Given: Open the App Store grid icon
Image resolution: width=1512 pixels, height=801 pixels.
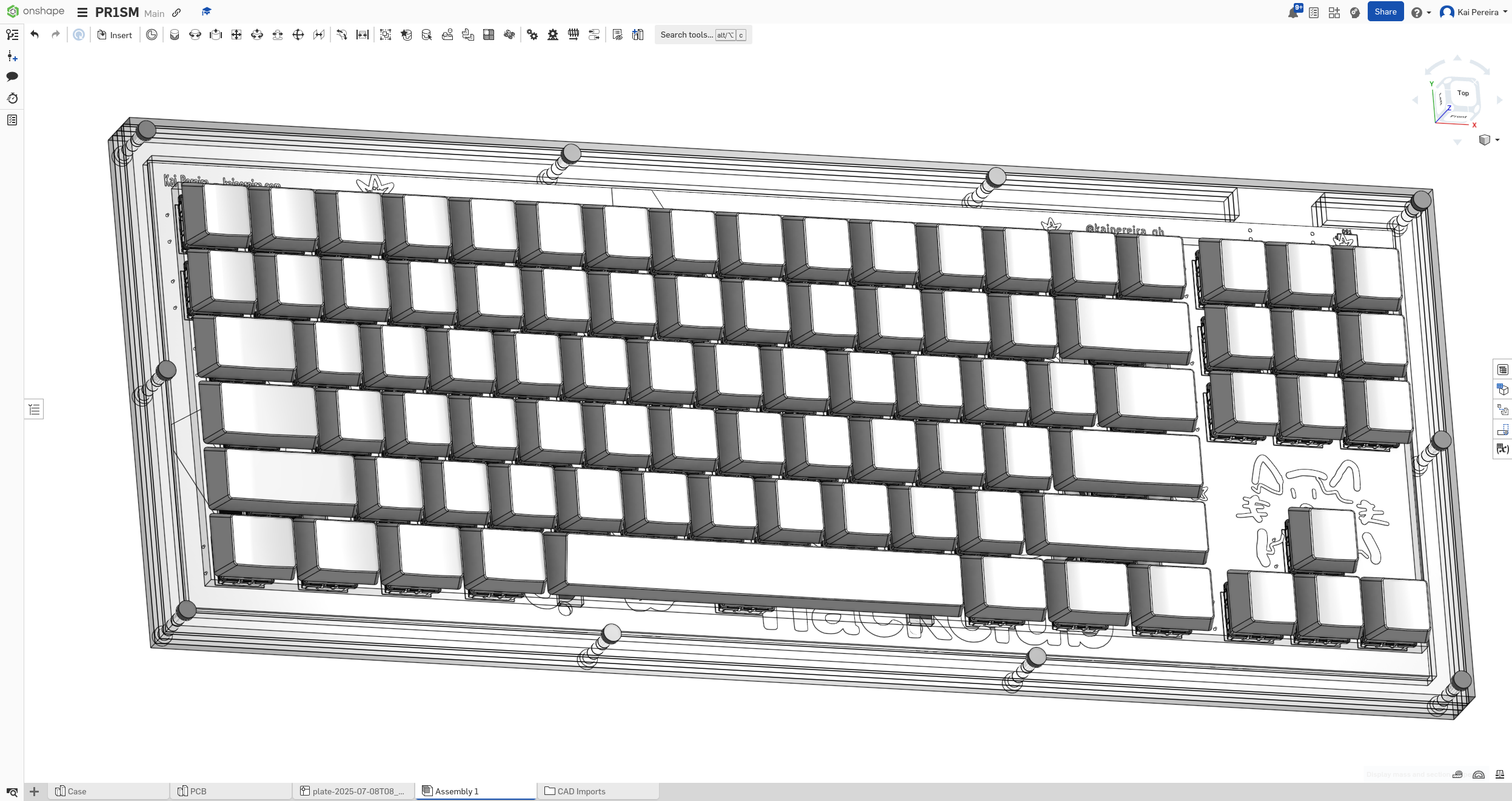Looking at the screenshot, I should [x=1334, y=12].
